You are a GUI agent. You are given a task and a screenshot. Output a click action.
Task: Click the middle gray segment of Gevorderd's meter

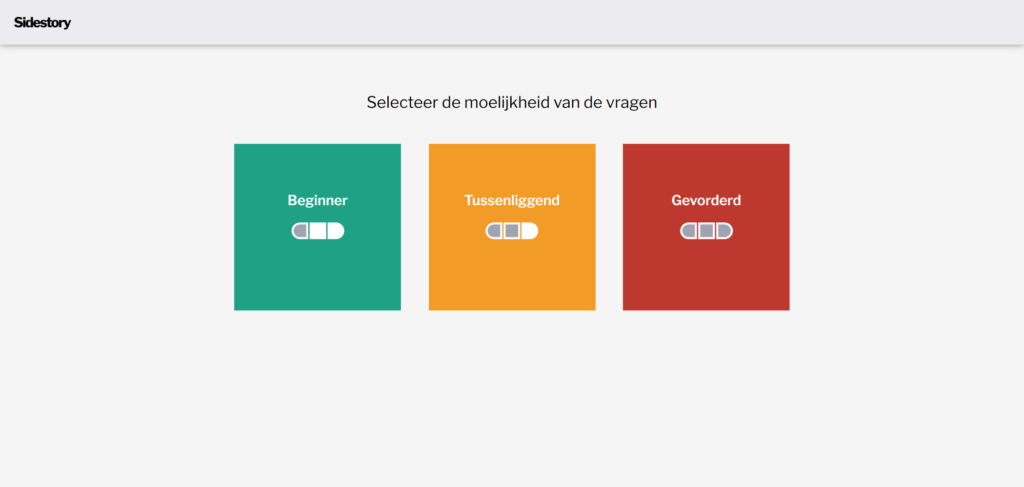click(706, 231)
